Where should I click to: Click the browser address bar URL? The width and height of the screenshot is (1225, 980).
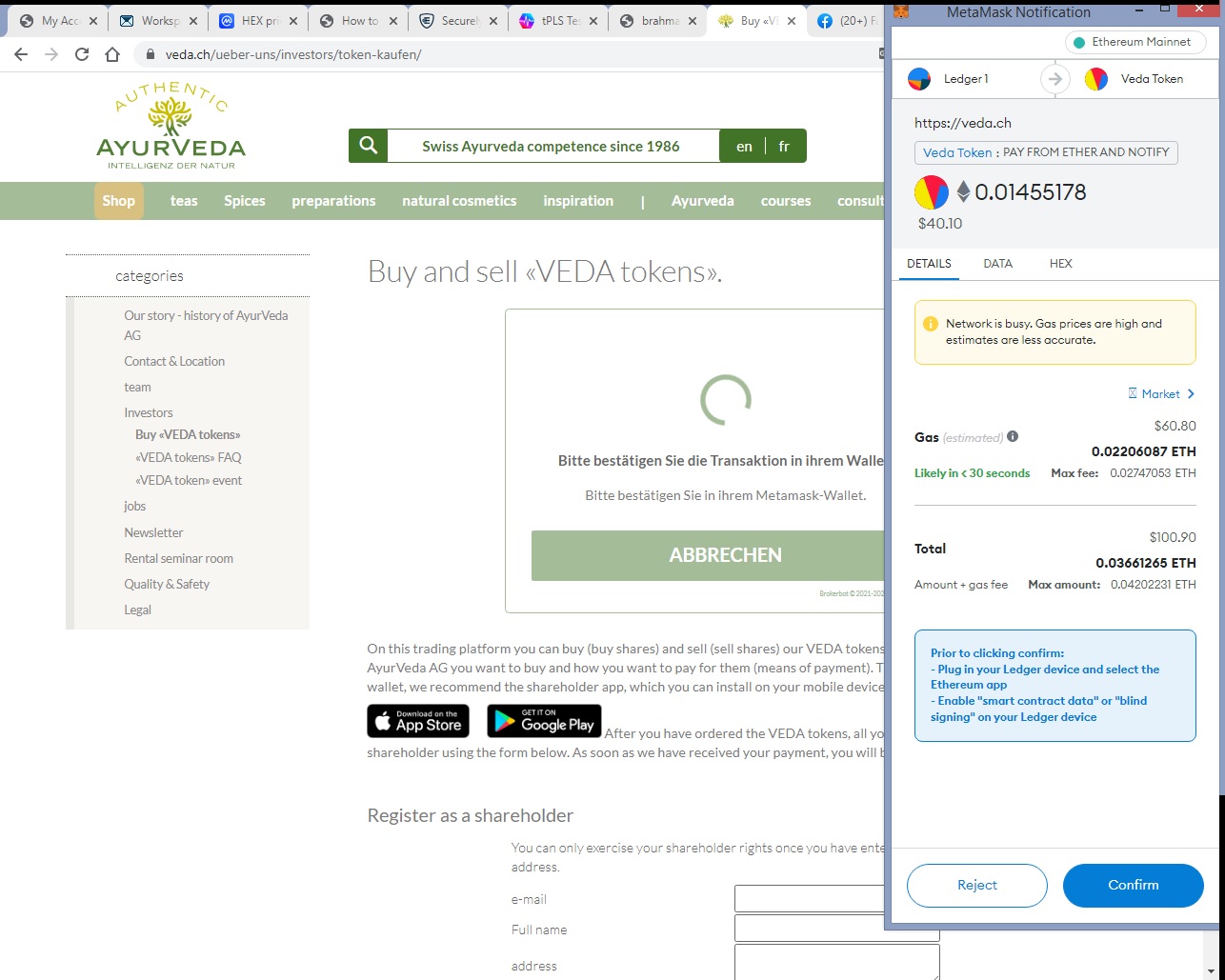click(x=293, y=54)
